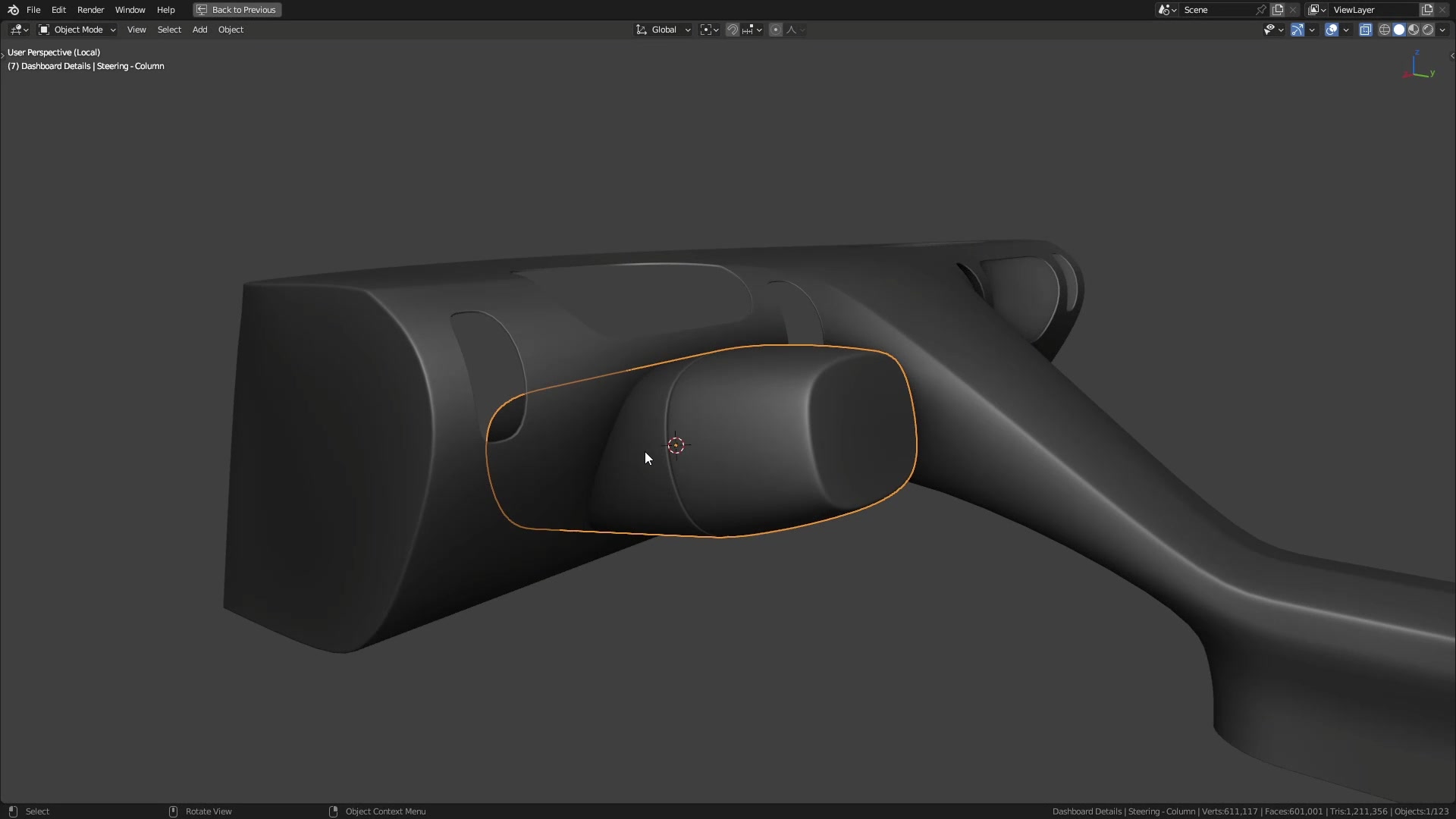Open the Render menu

[90, 10]
